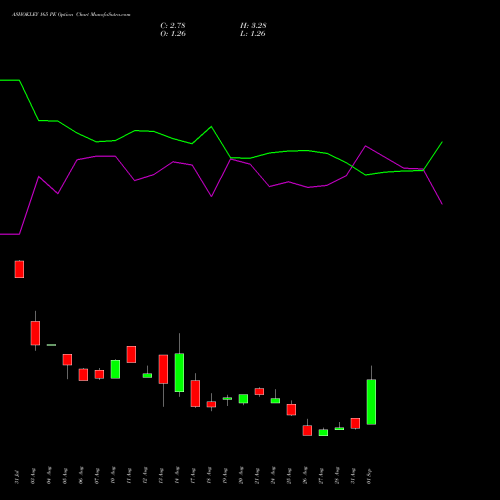500x500 pixels.
Task: Click the green candlestick for 20 Aug
Action: [x=243, y=399]
